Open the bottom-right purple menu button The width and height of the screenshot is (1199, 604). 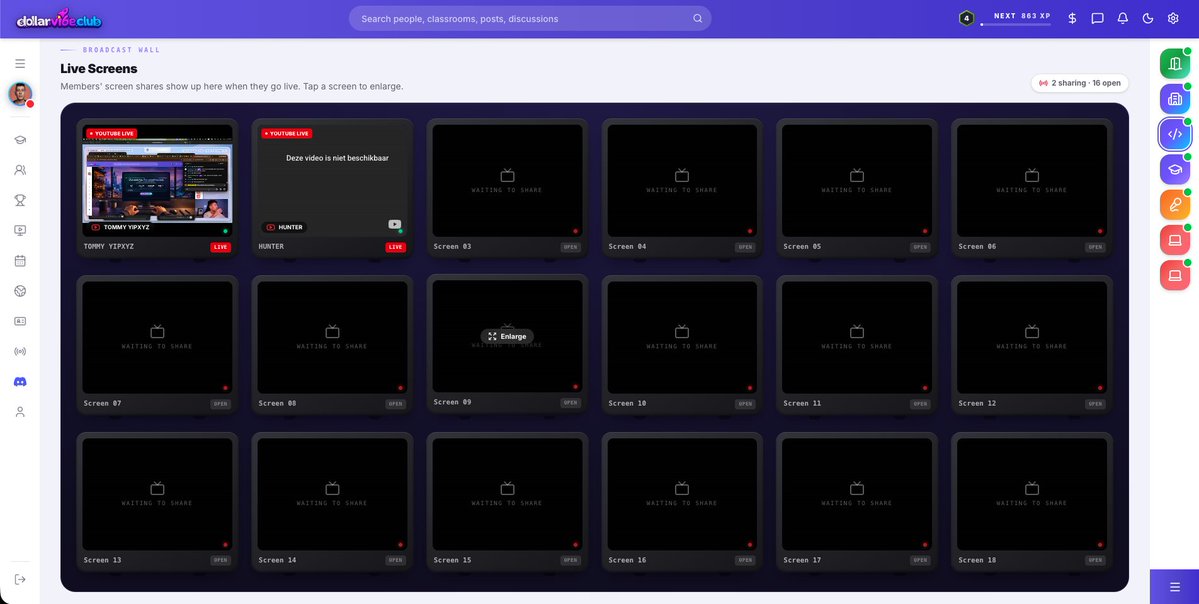click(x=1175, y=587)
